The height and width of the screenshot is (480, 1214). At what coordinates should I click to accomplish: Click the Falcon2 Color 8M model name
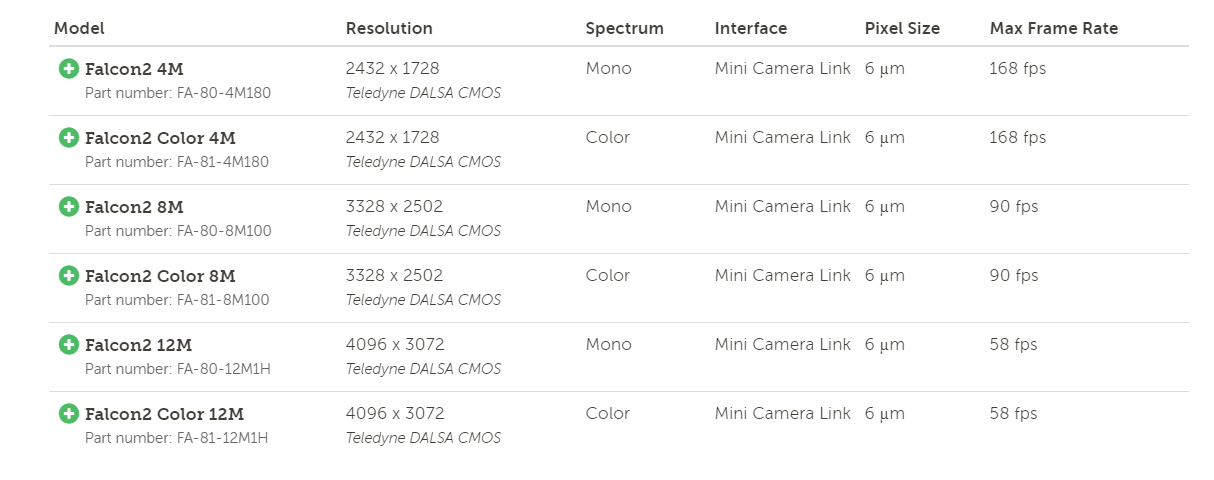click(x=160, y=276)
